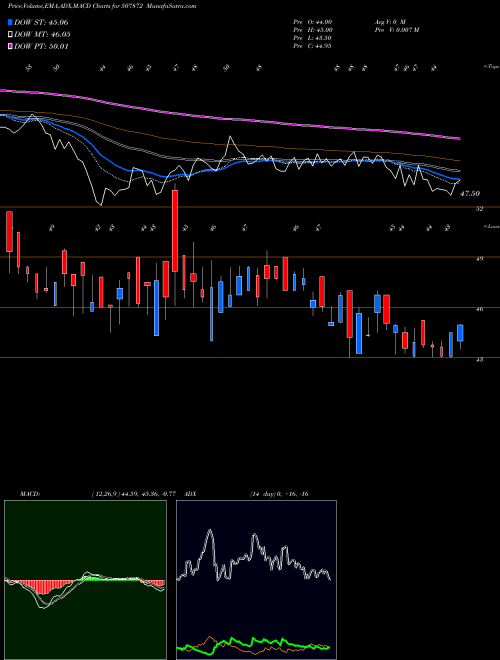Click the ADX (14 day) values text
Image resolution: width=500 pixels, height=660 pixels.
[x=279, y=494]
